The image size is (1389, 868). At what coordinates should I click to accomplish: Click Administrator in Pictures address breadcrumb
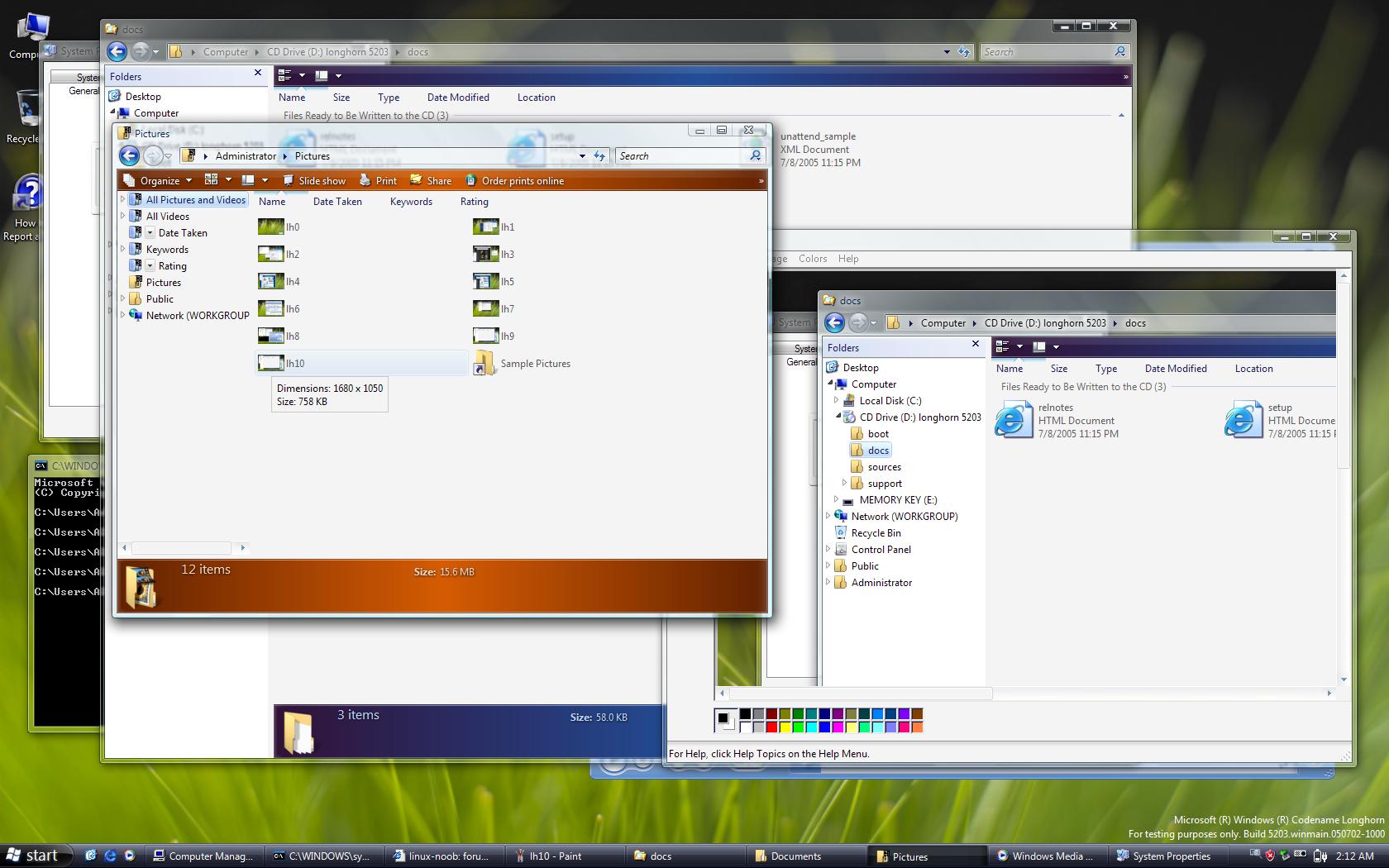(x=246, y=155)
